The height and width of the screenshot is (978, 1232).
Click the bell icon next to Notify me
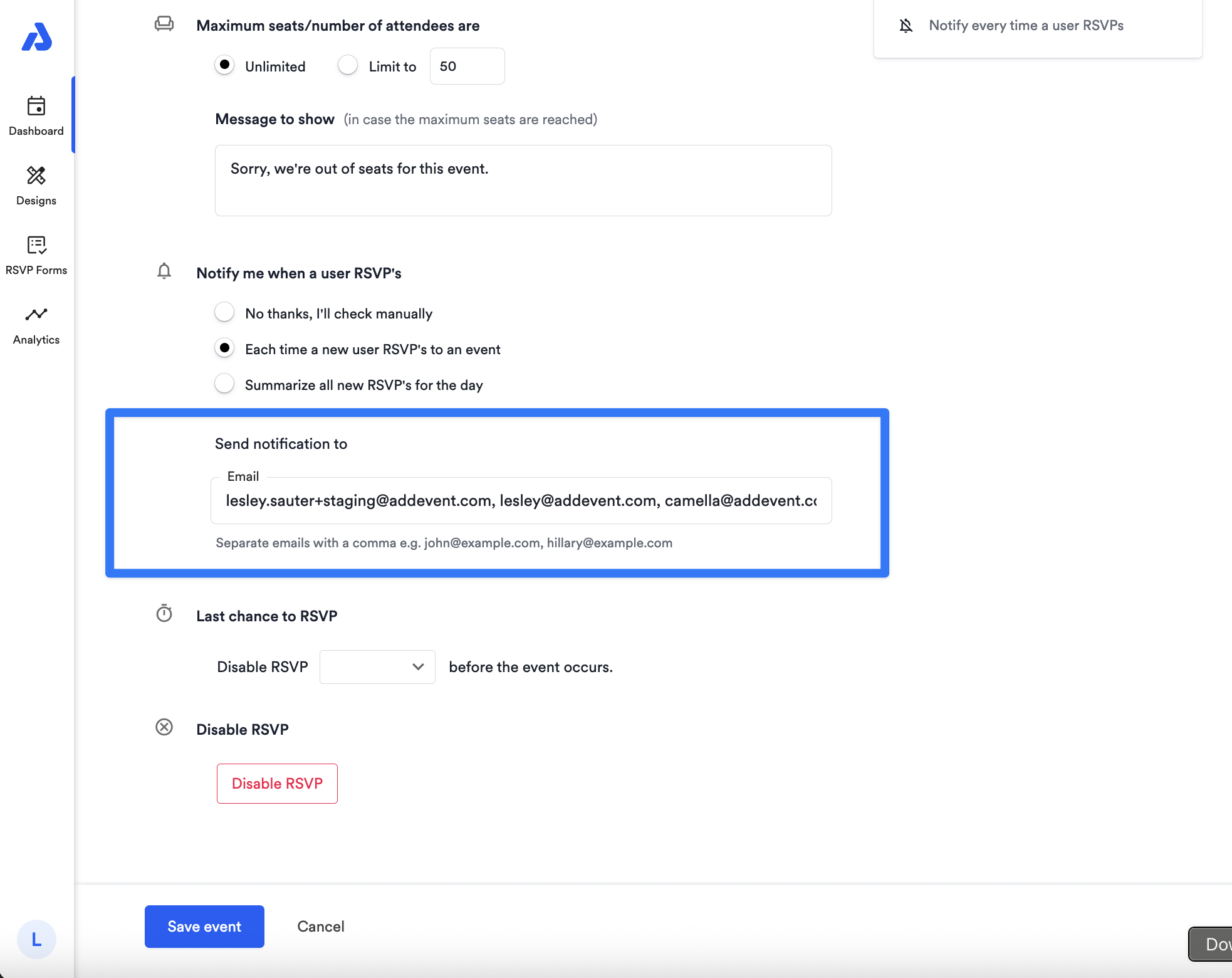[x=164, y=271]
